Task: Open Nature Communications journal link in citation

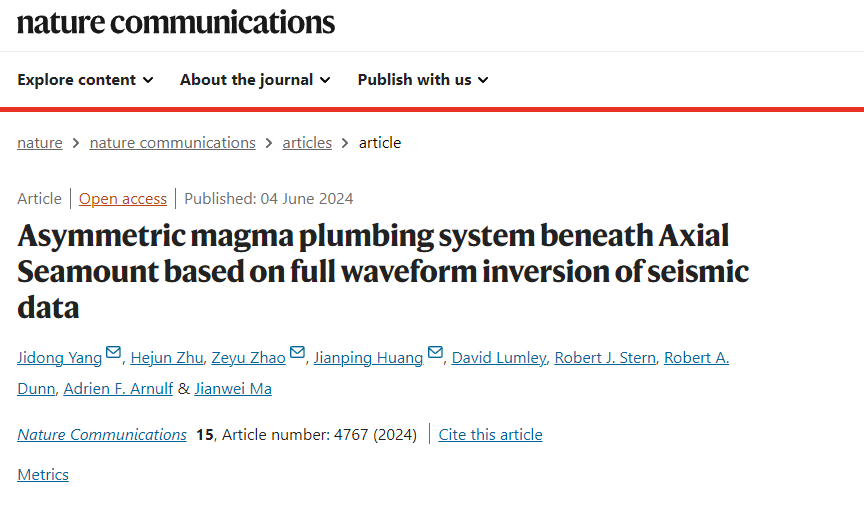Action: (102, 434)
